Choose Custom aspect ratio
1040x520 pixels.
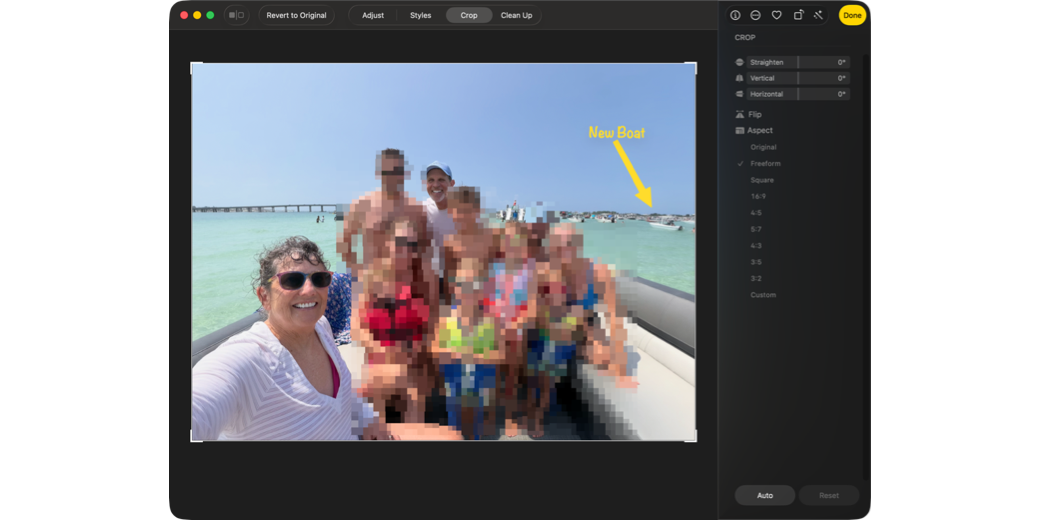point(763,295)
